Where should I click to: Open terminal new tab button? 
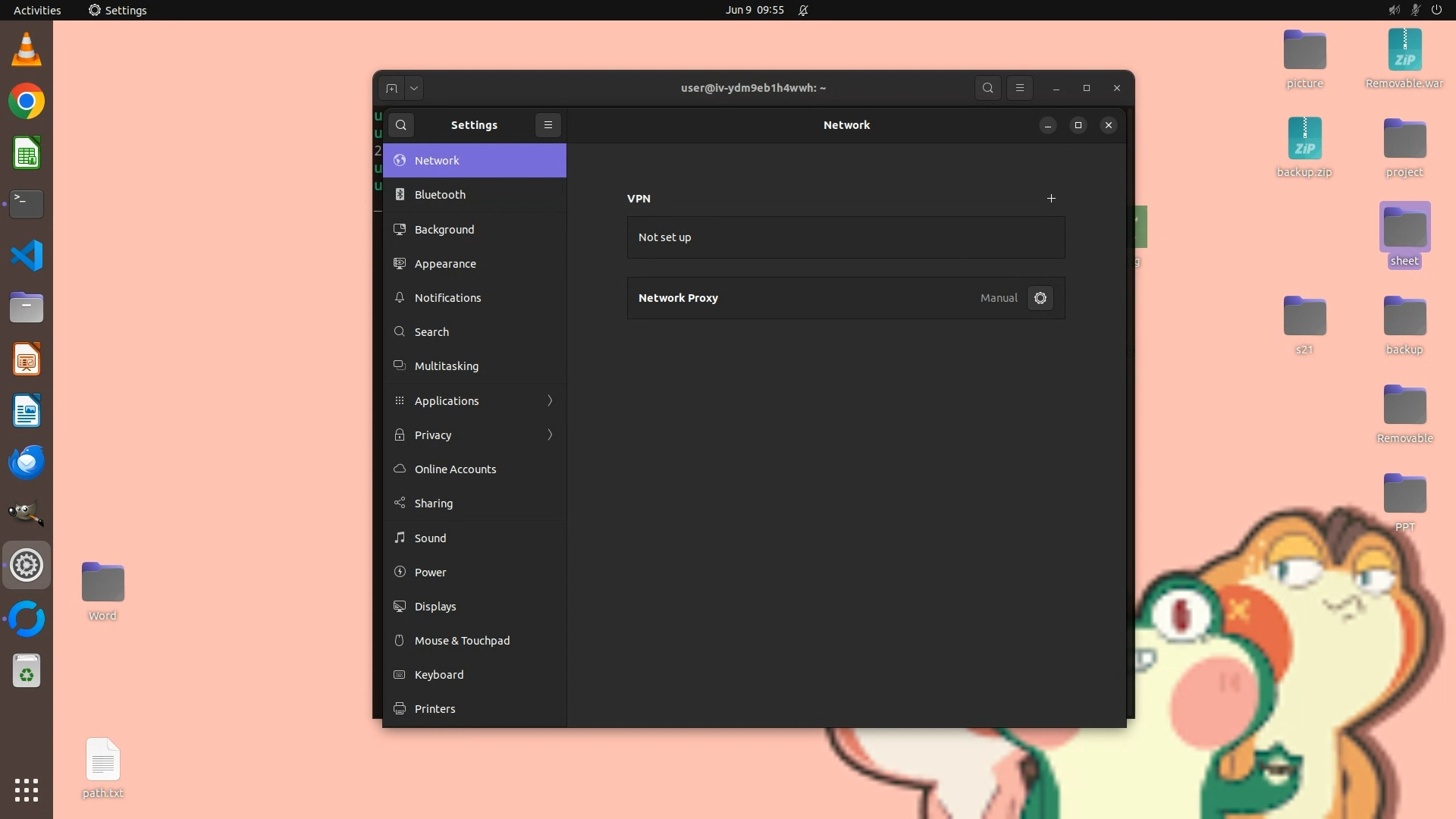click(391, 88)
